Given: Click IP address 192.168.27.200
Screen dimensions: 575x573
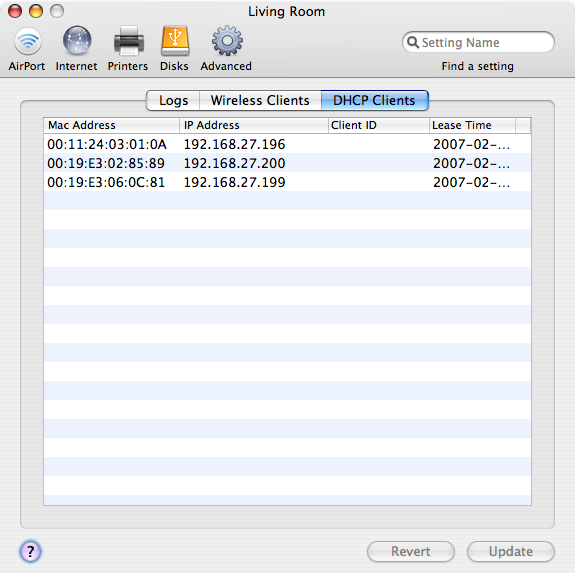Looking at the screenshot, I should (234, 163).
